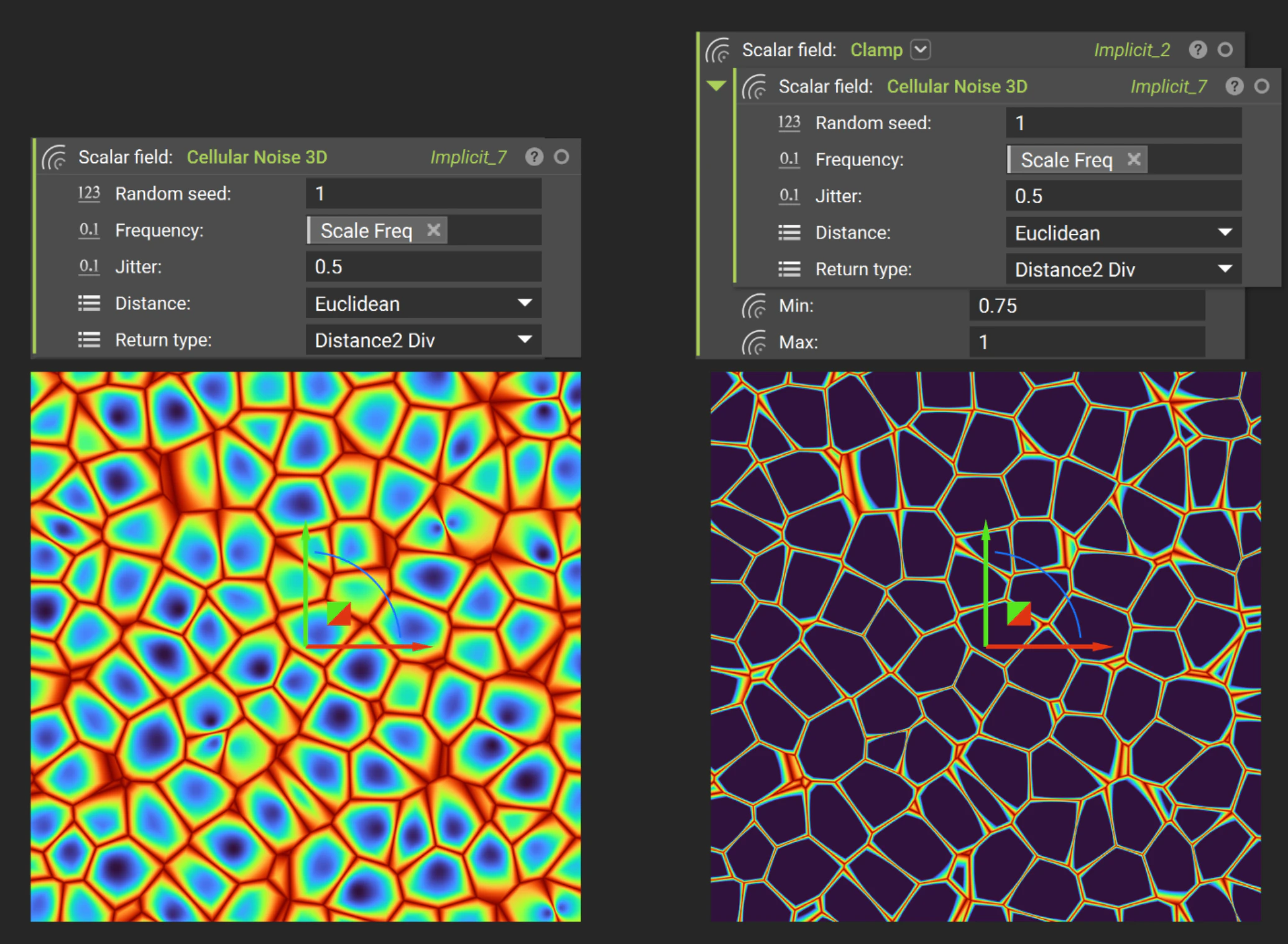Toggle output circle on left Implicit_7 block
Viewport: 1288px width, 944px height.
coord(561,157)
